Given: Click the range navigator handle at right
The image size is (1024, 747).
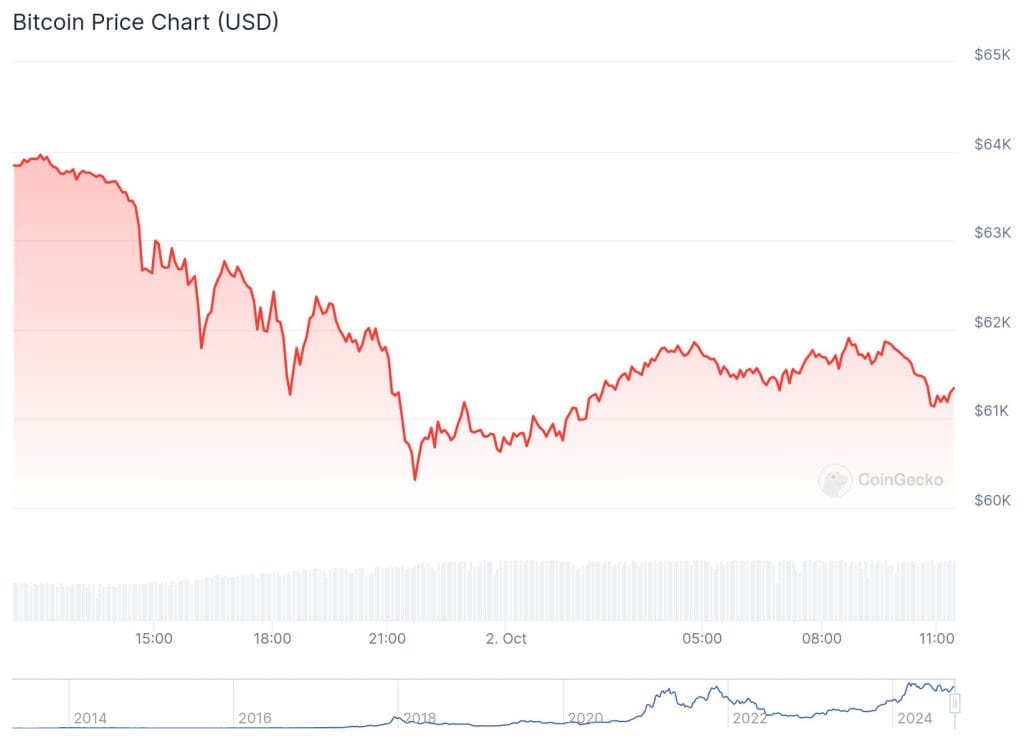Looking at the screenshot, I should (954, 704).
